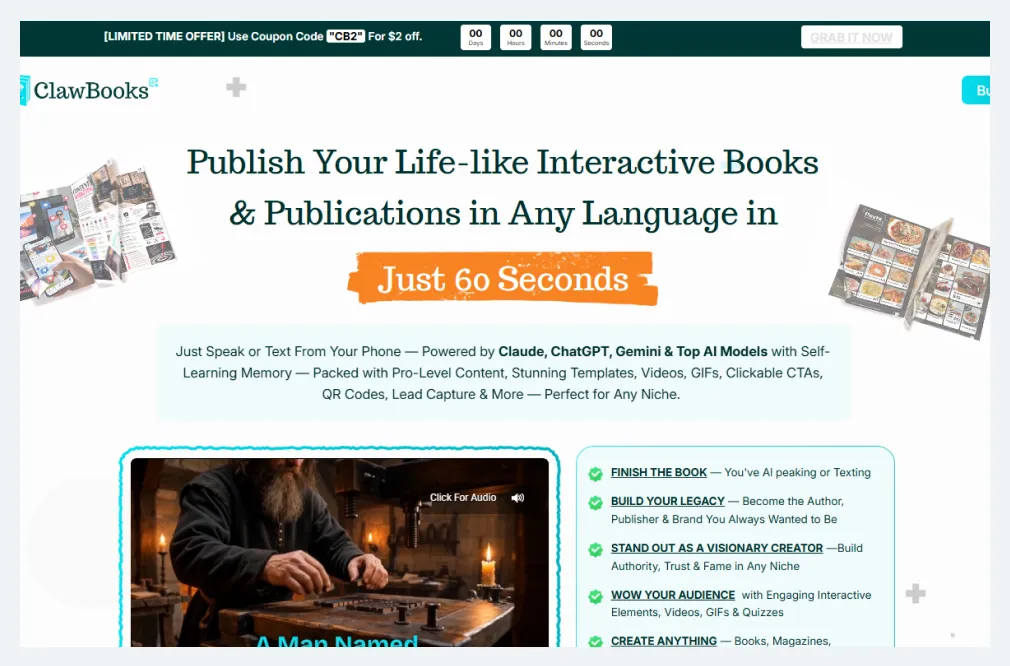Click 'Claude, ChatGPT, Gemini & Top AI Models' text

pos(633,352)
